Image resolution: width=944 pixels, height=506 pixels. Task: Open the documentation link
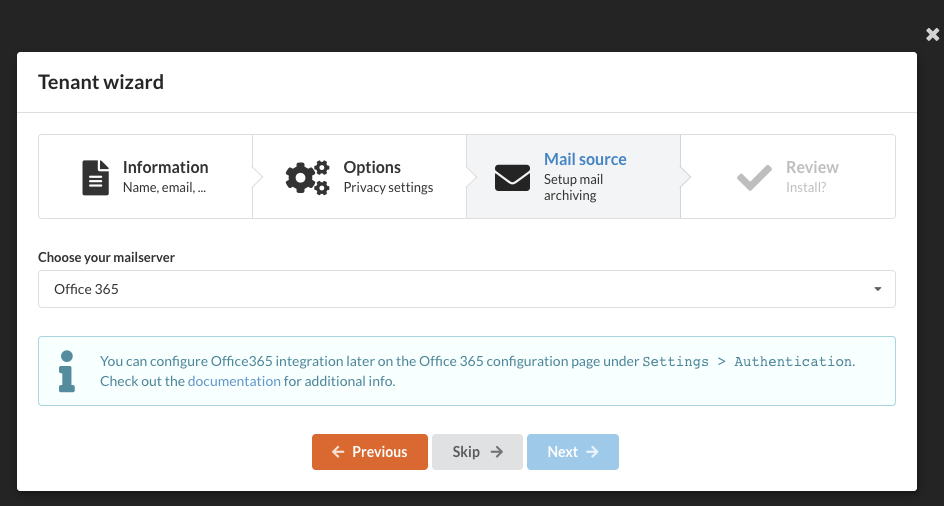click(234, 381)
